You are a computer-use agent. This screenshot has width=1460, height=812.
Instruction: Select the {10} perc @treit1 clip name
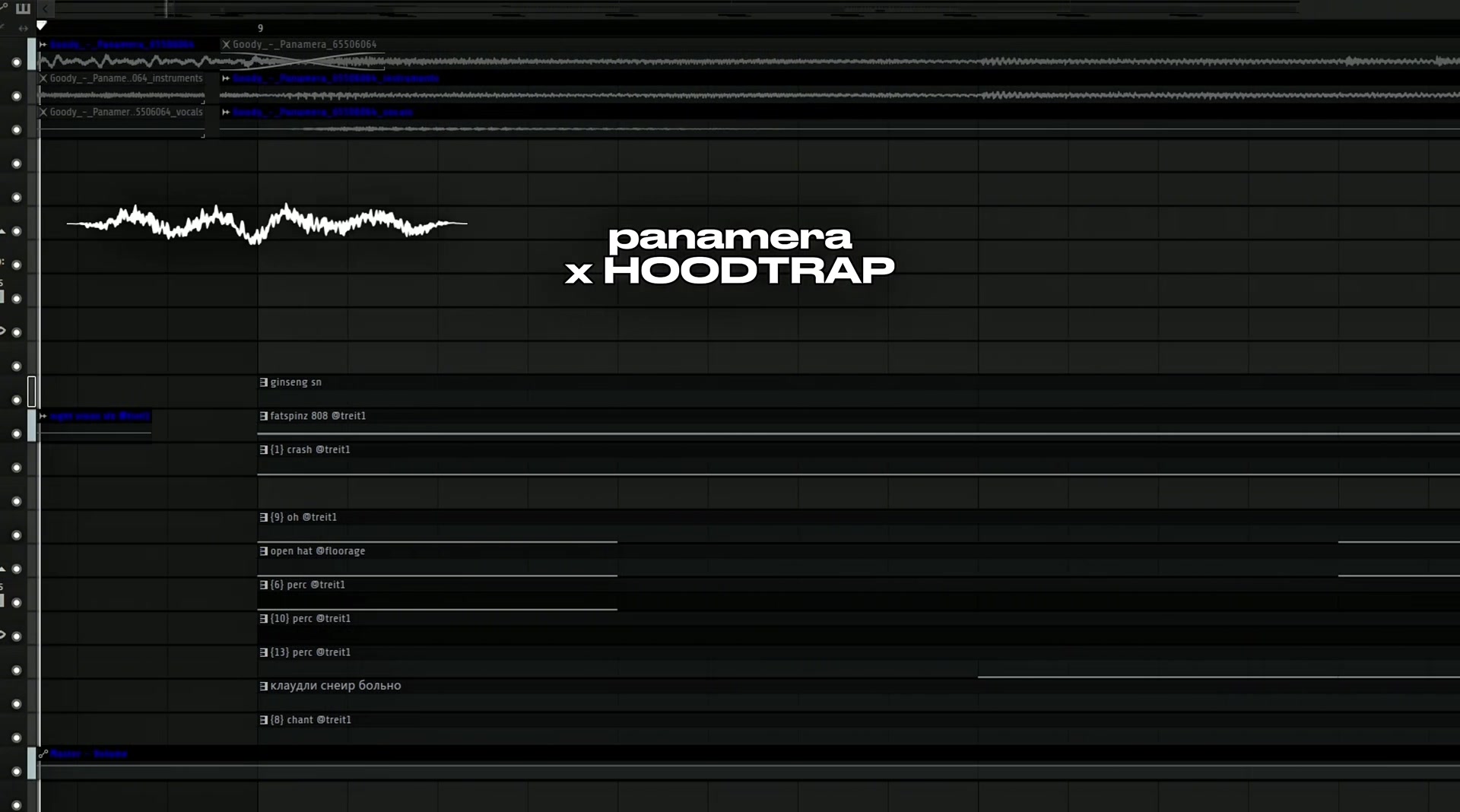pyautogui.click(x=310, y=619)
